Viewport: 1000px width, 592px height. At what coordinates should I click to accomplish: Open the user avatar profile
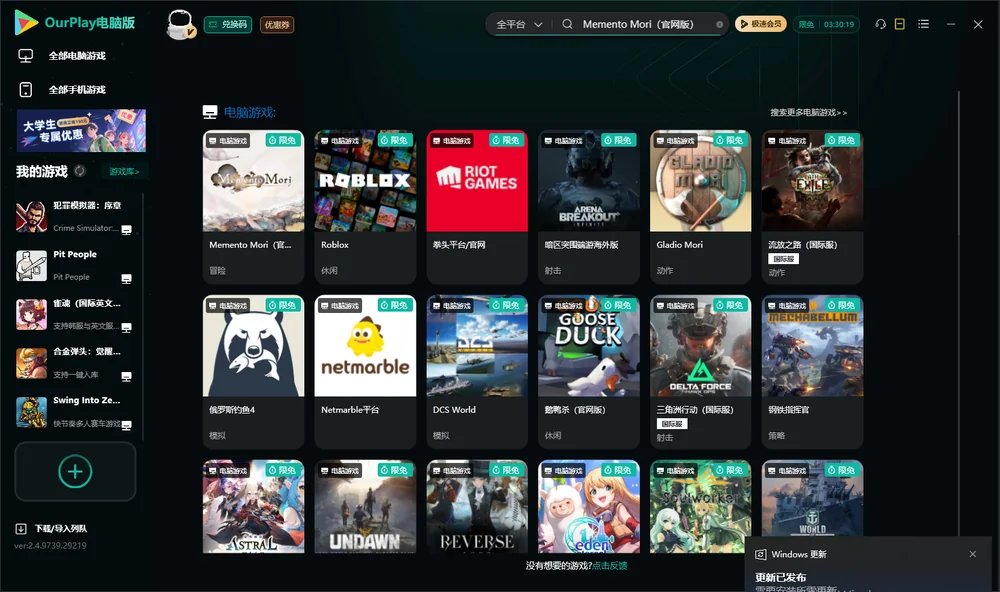[180, 25]
